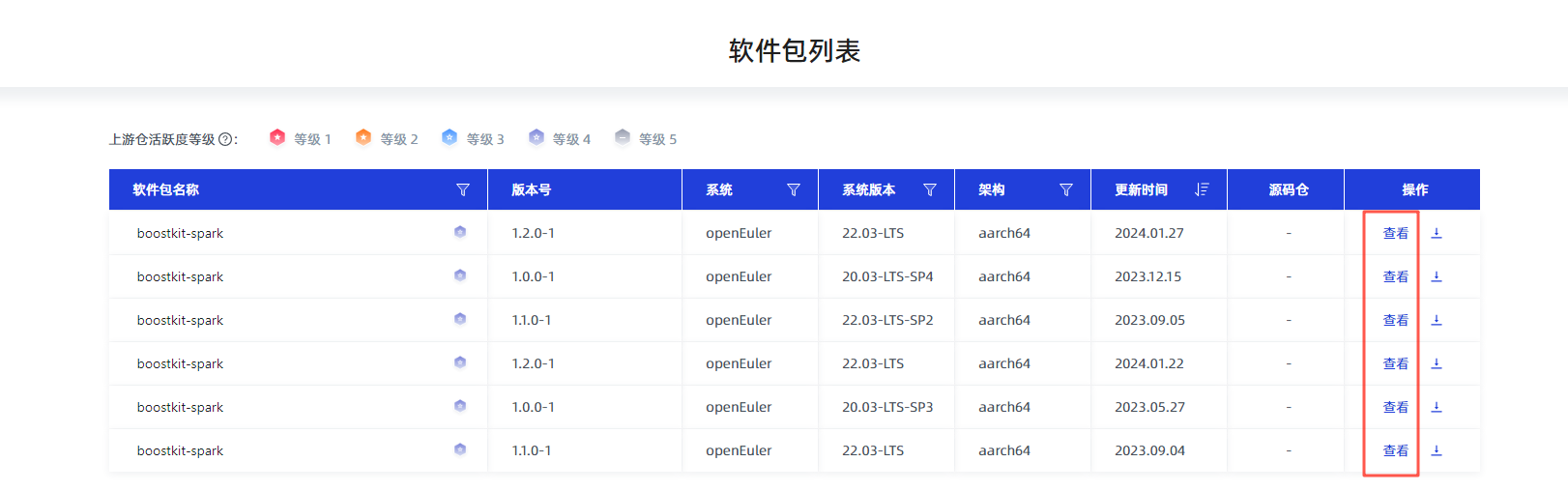The width and height of the screenshot is (1568, 491).
Task: Open 查看 for the 2024.01.27 package
Action: [x=1395, y=233]
